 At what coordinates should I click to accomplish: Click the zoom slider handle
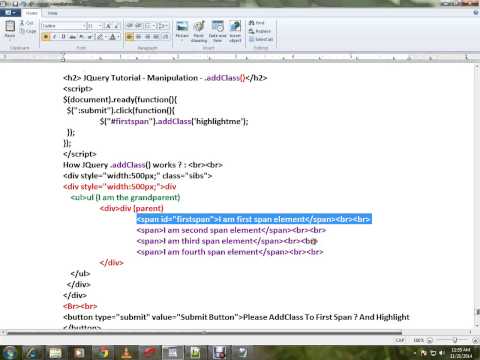[455, 340]
